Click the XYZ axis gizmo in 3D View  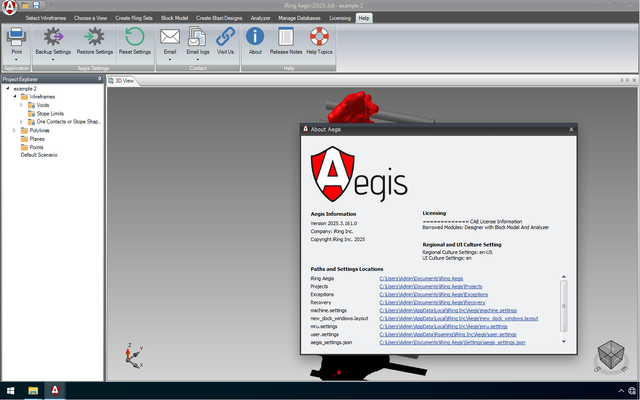(133, 356)
